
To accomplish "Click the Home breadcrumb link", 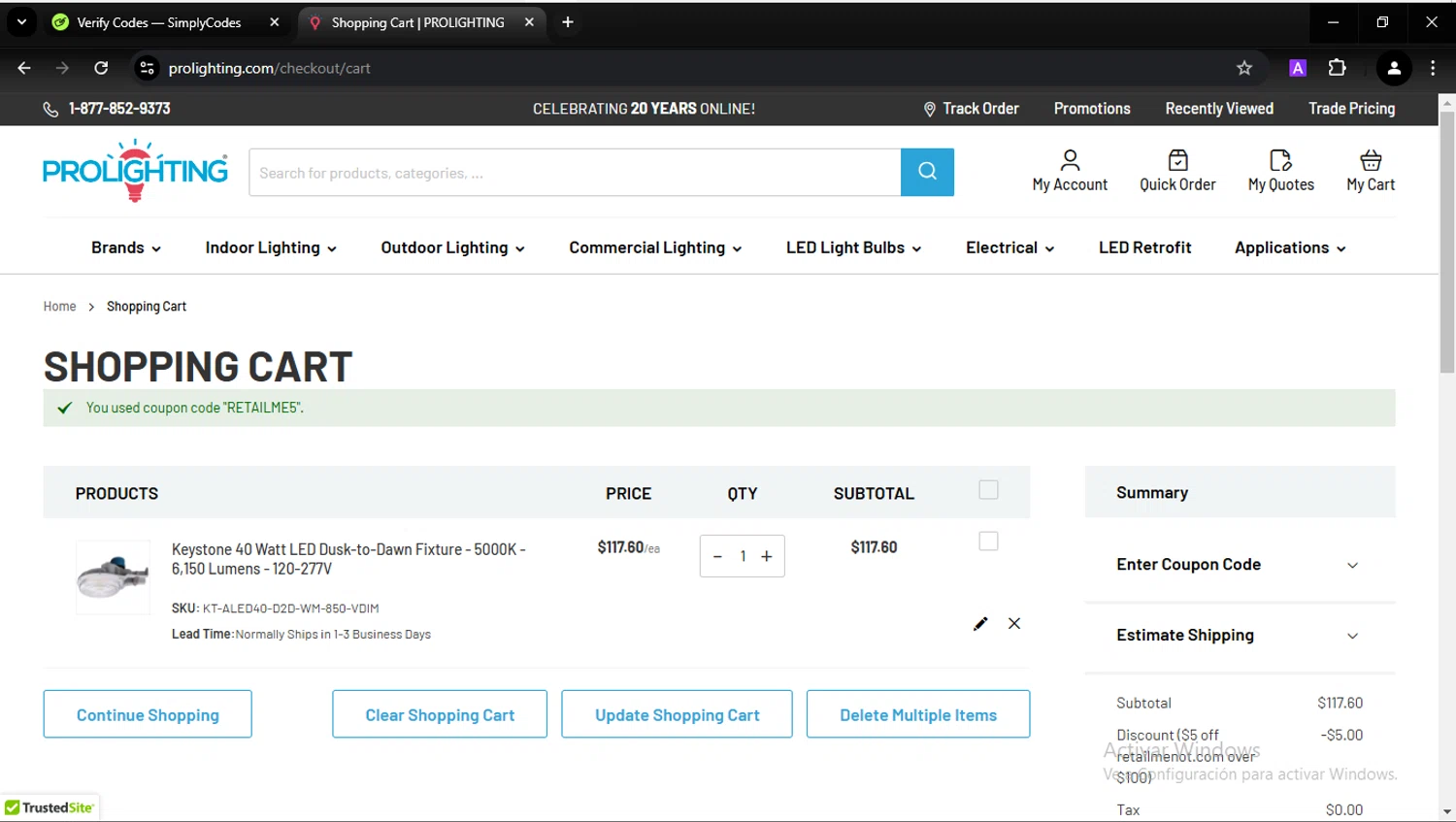I will click(59, 307).
